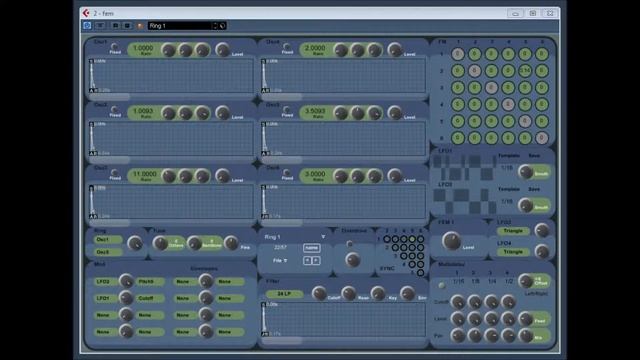Click the mod amount knob between LFO1 and Cutoff

click(126, 298)
